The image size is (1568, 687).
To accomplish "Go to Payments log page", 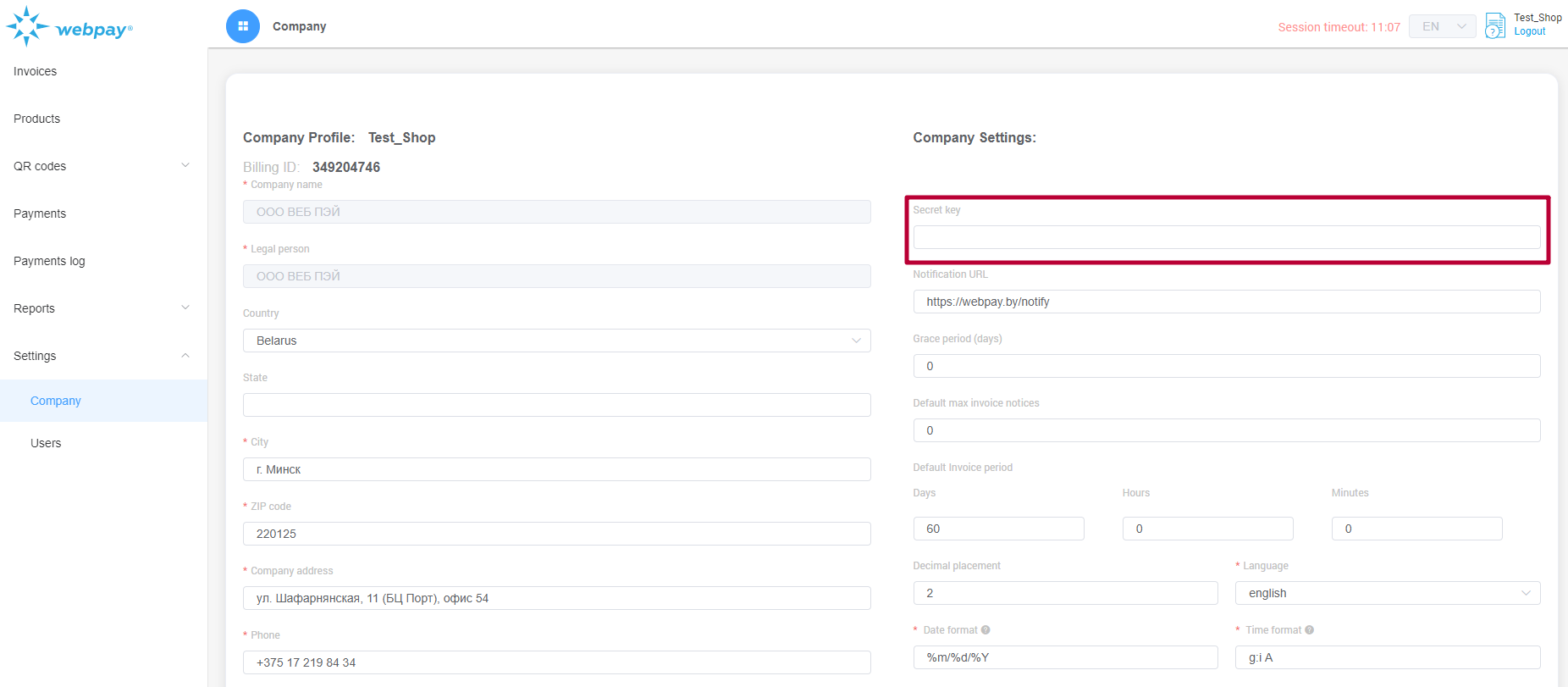I will tap(49, 261).
